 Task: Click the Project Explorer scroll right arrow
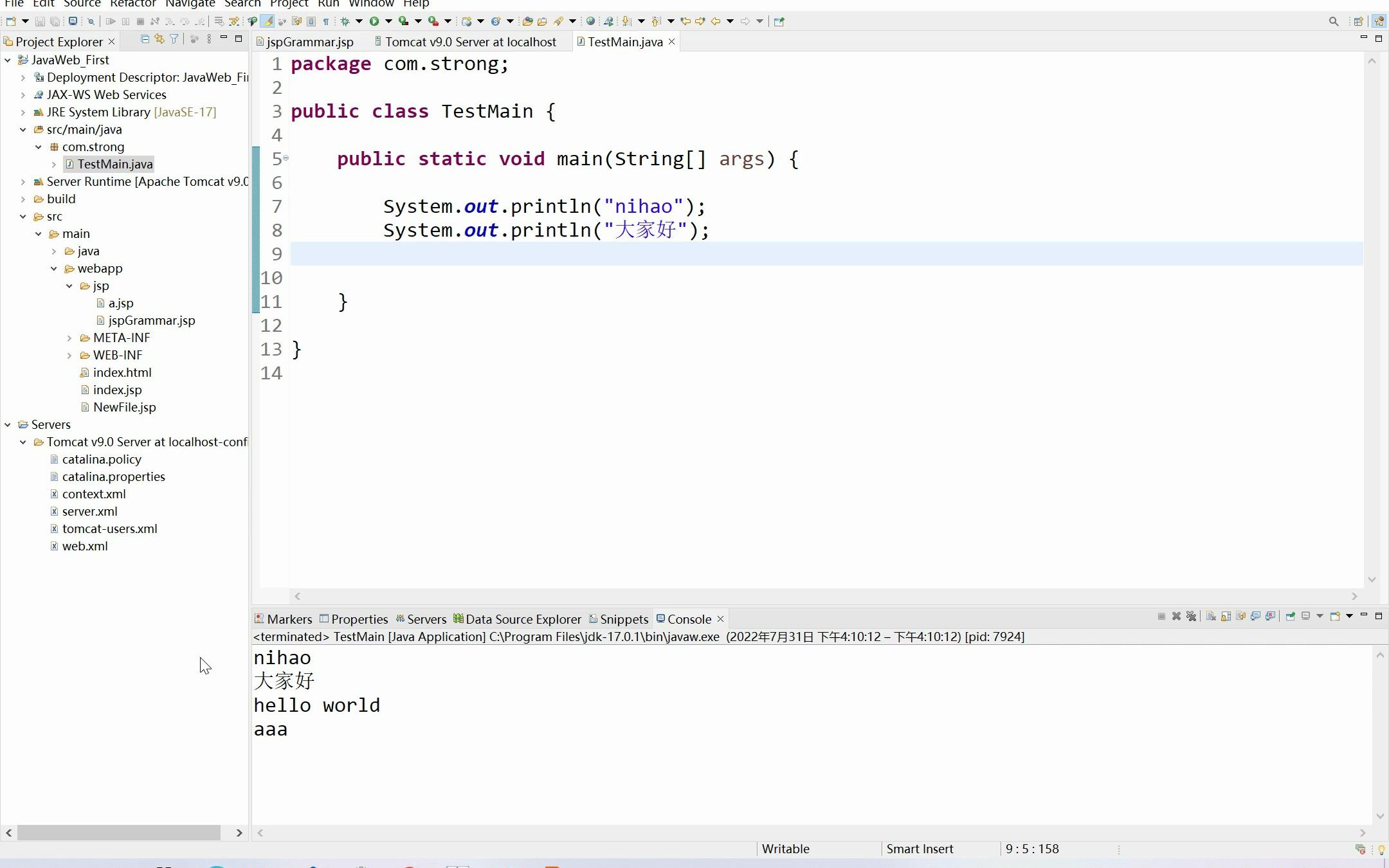pyautogui.click(x=239, y=833)
